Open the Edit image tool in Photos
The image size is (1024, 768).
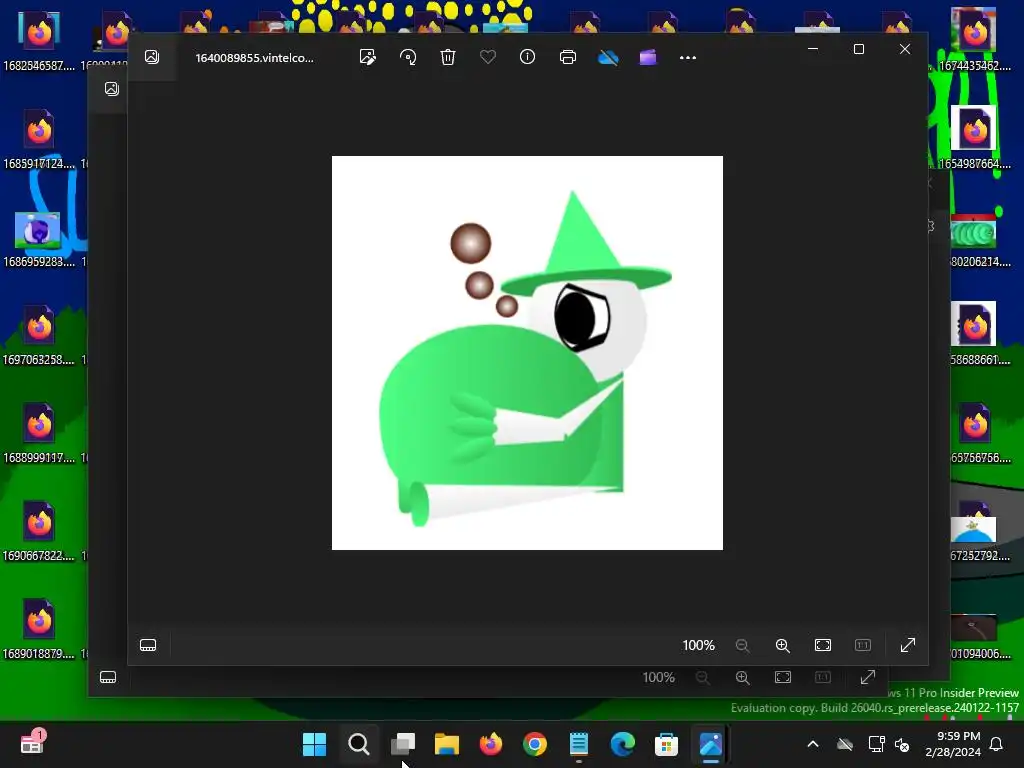click(368, 57)
